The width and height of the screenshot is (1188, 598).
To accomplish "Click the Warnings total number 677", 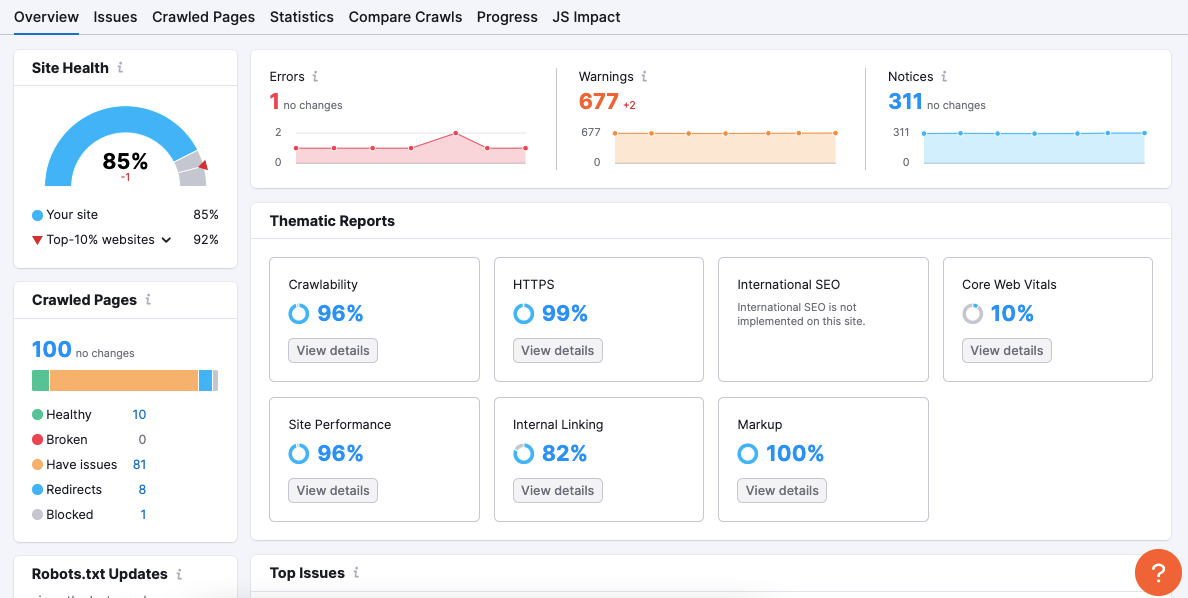I will tap(598, 101).
